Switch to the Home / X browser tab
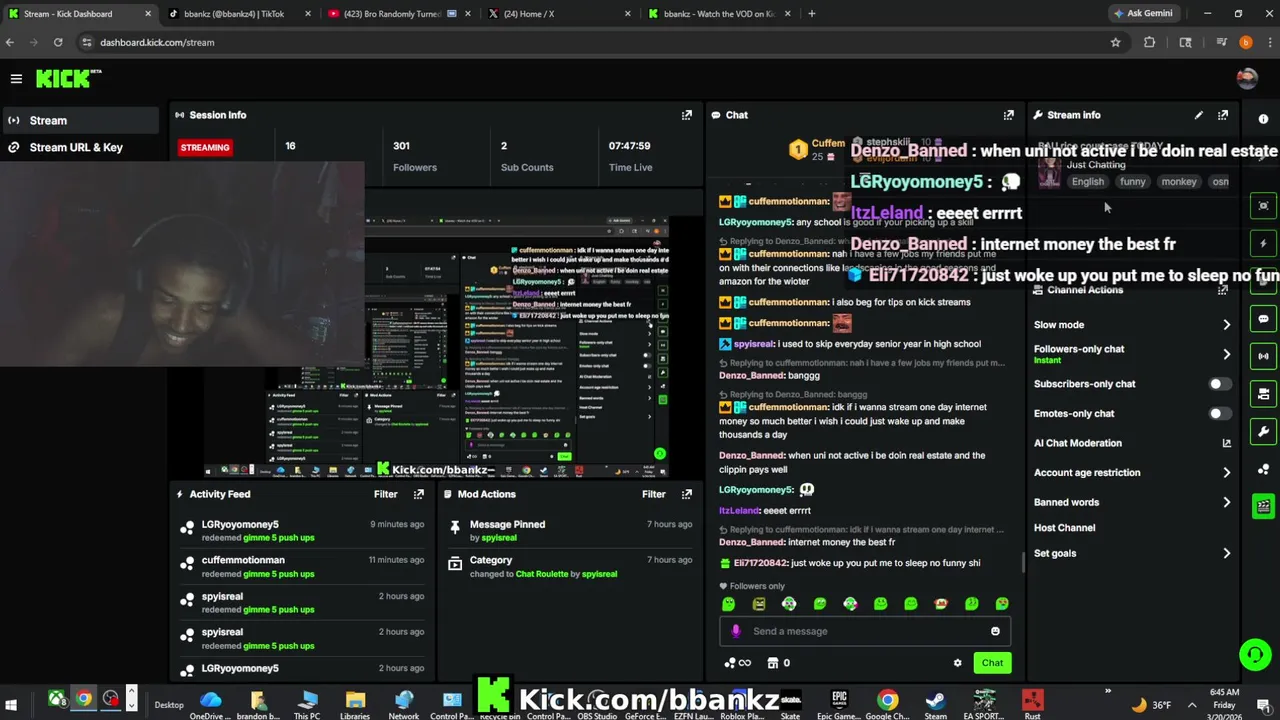This screenshot has height=720, width=1280. 558,14
